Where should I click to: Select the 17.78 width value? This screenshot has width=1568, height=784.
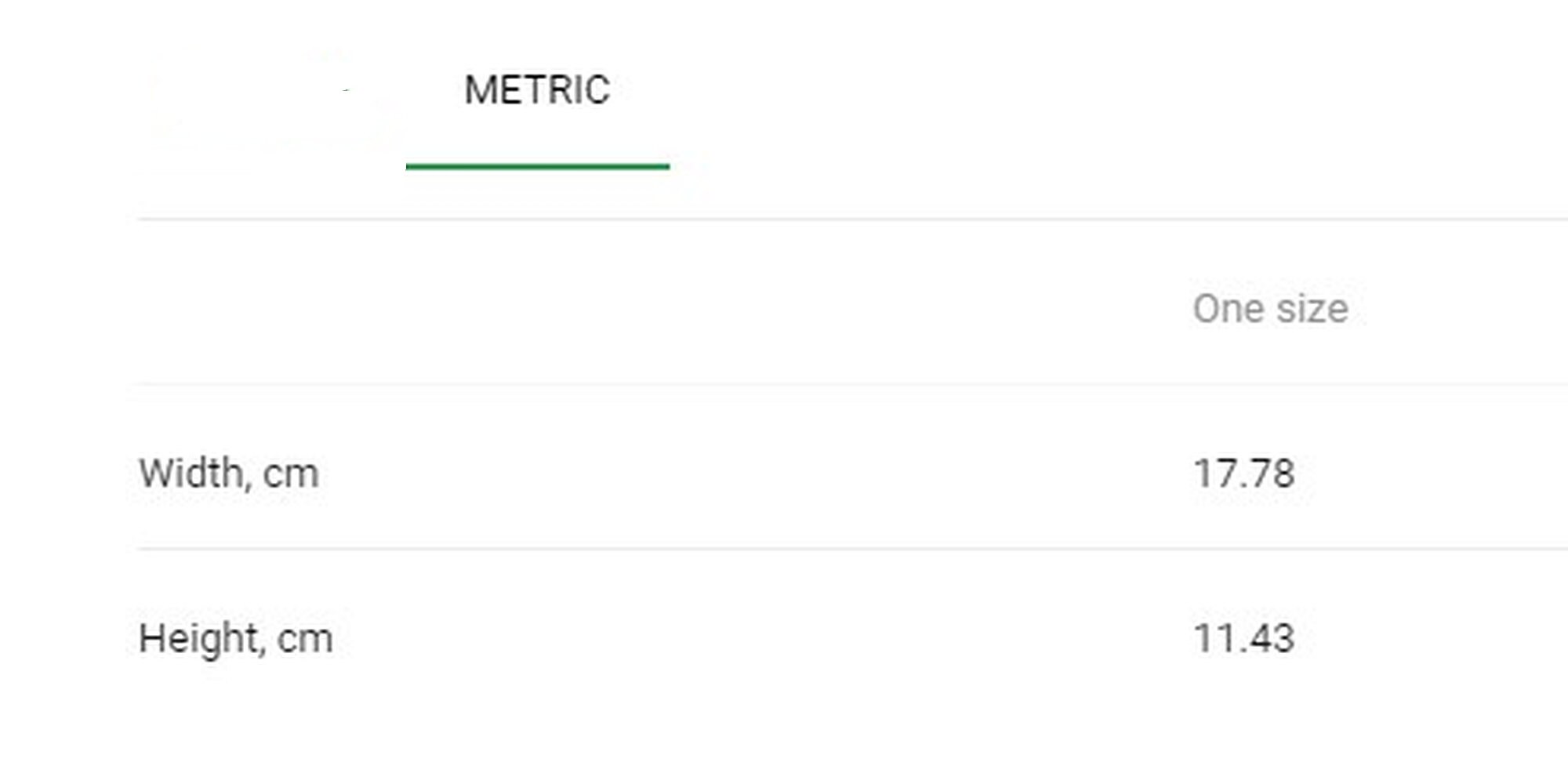1243,474
